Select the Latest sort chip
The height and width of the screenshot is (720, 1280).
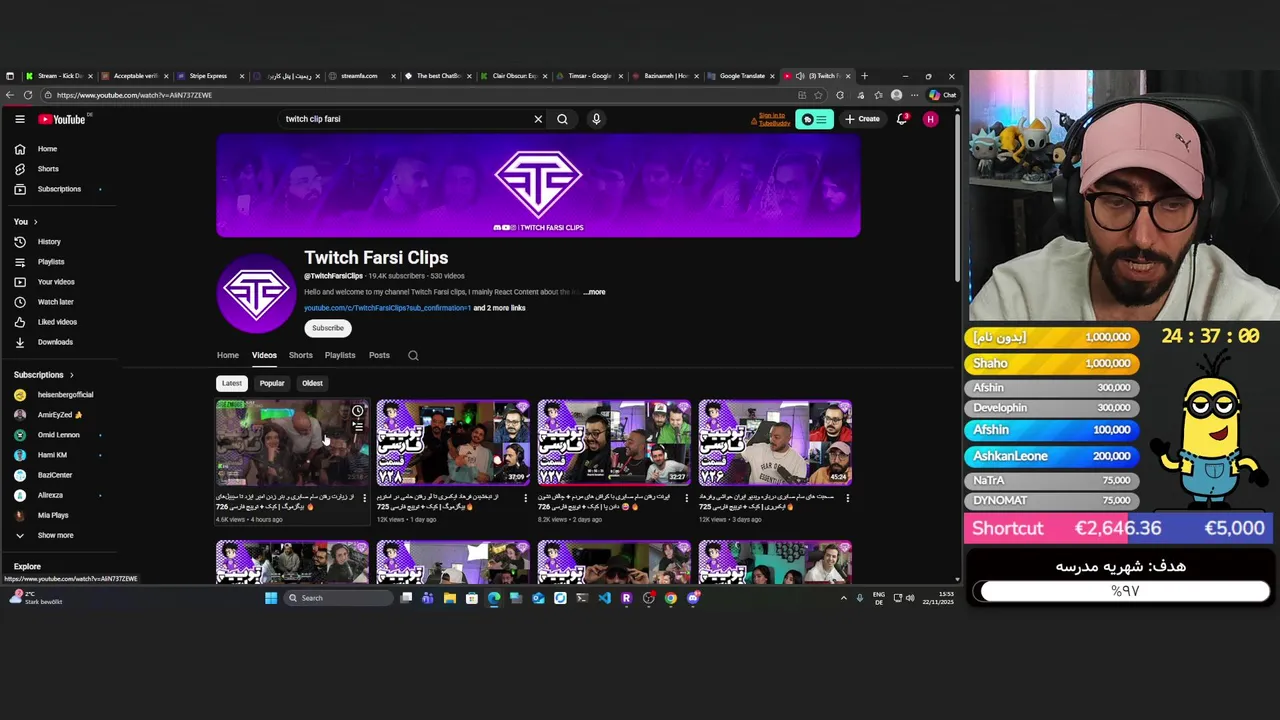click(x=231, y=383)
